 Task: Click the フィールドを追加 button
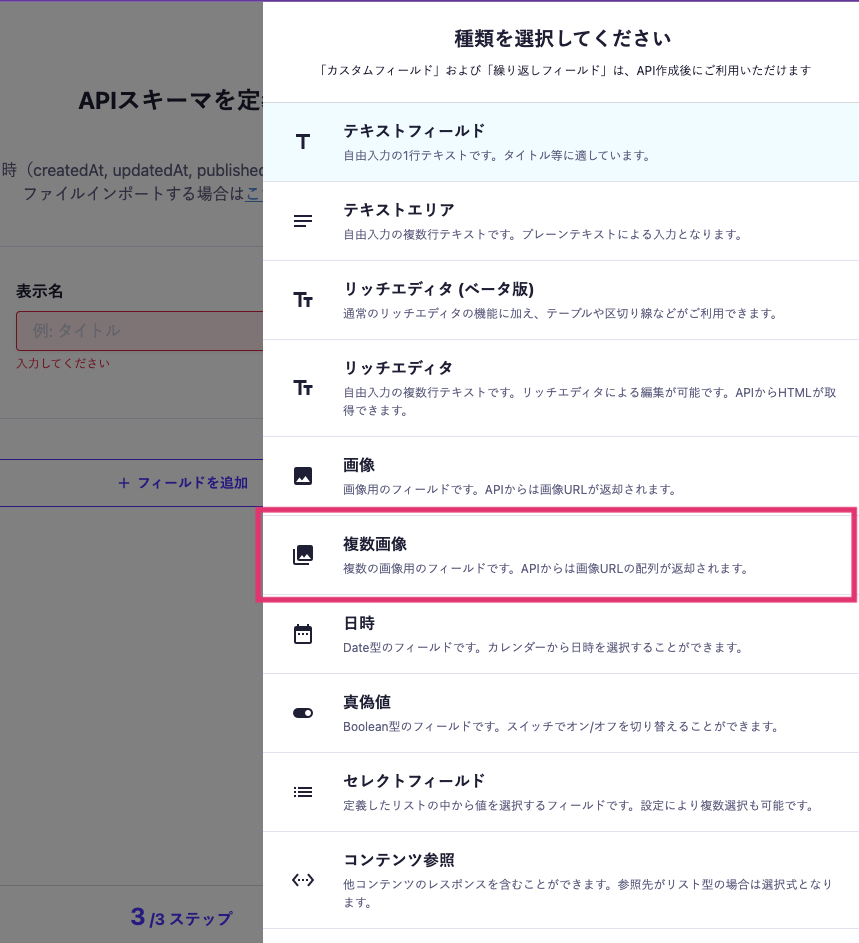183,482
